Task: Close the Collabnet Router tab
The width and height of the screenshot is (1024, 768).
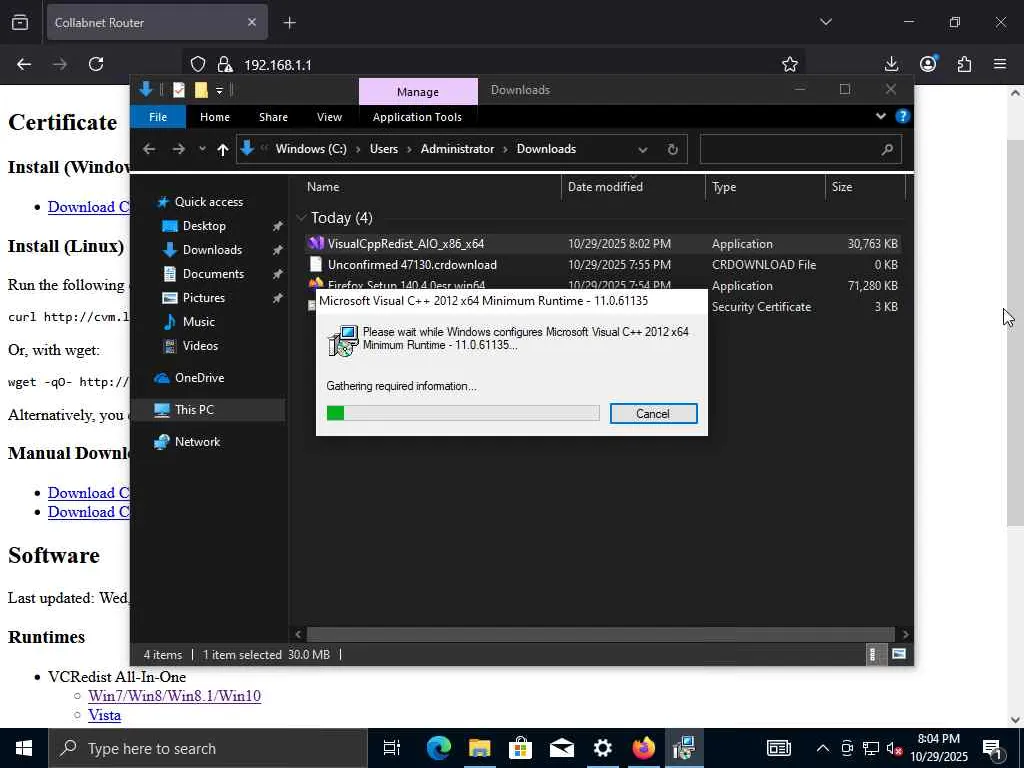Action: pos(252,22)
